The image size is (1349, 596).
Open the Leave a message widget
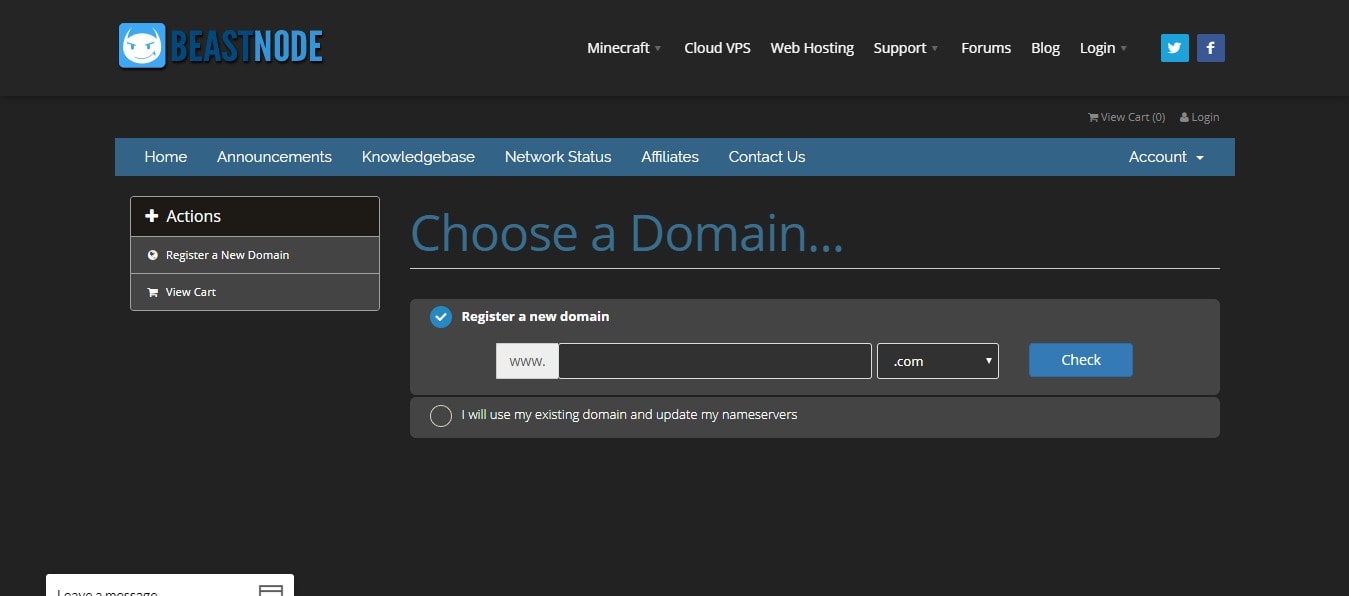170,585
